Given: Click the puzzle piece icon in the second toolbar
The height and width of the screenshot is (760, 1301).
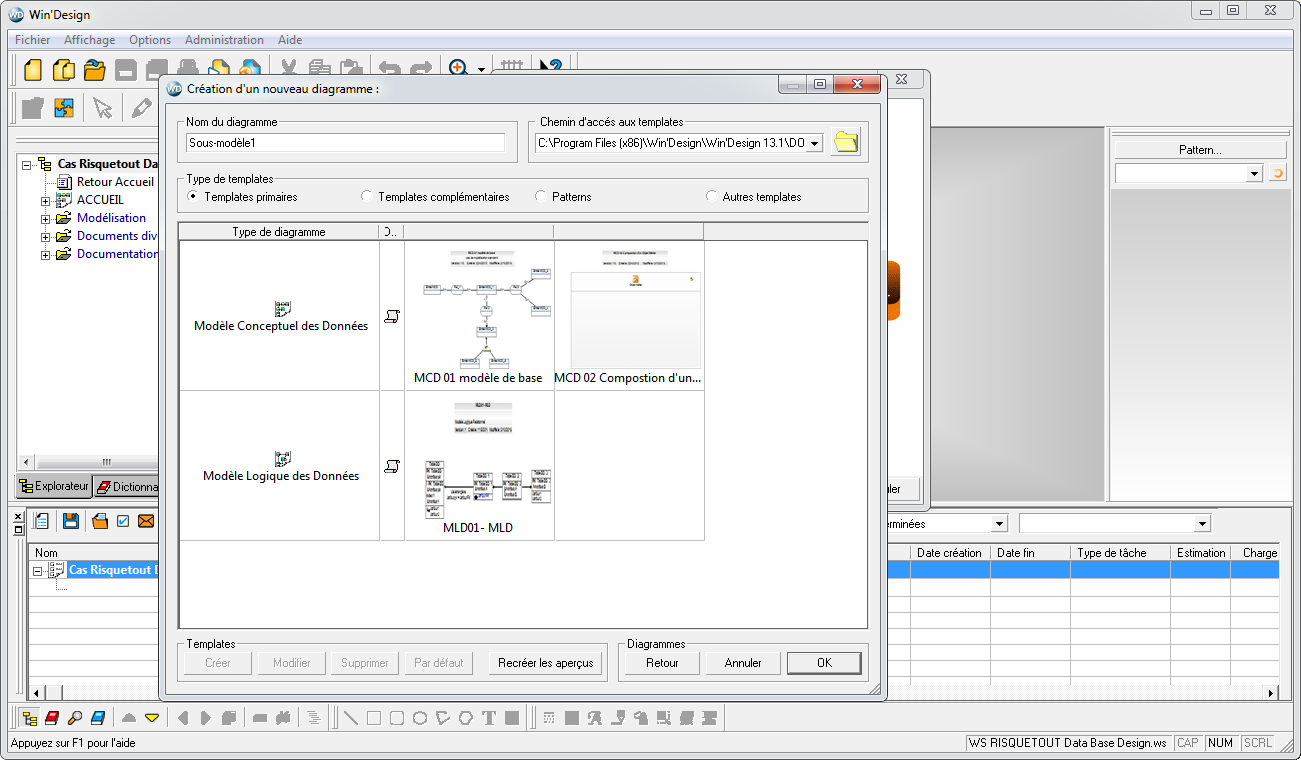Looking at the screenshot, I should tap(64, 108).
